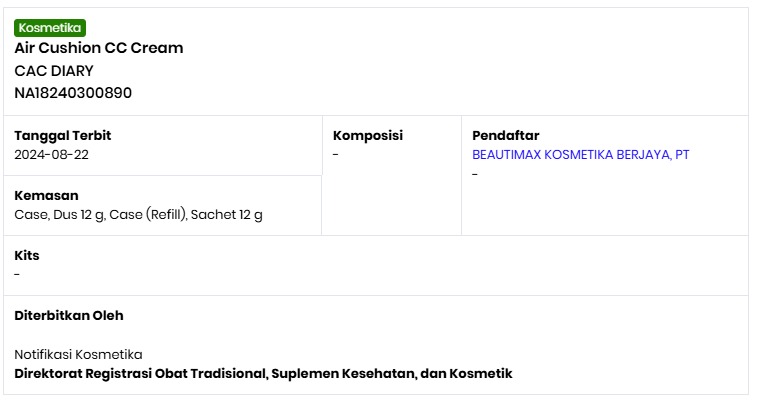Open the BEAUTIMAX KOSMETIKA BERJAYA, PT link
757x407 pixels.
pos(580,155)
